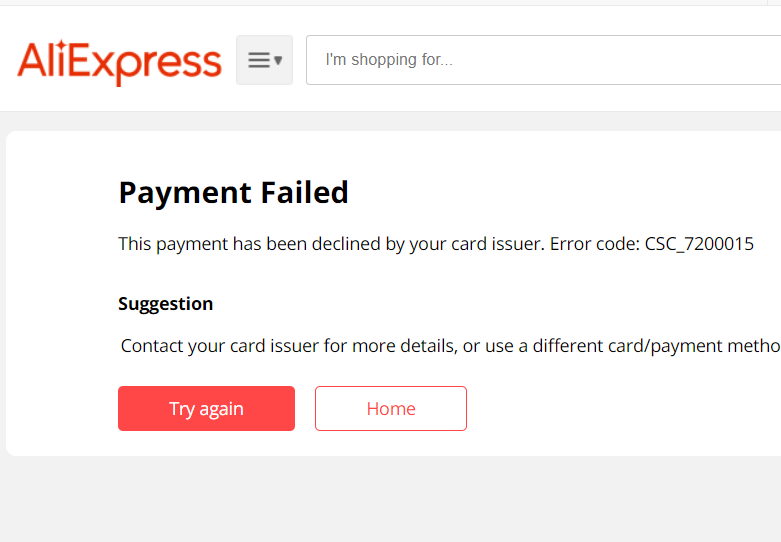Click the word "Payment" in the heading

[185, 193]
